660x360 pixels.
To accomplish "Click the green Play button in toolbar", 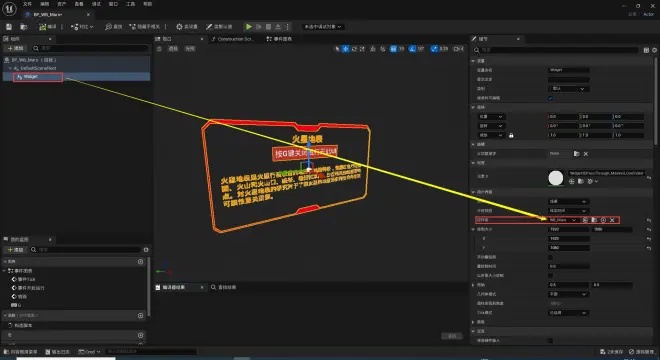I will tap(249, 27).
